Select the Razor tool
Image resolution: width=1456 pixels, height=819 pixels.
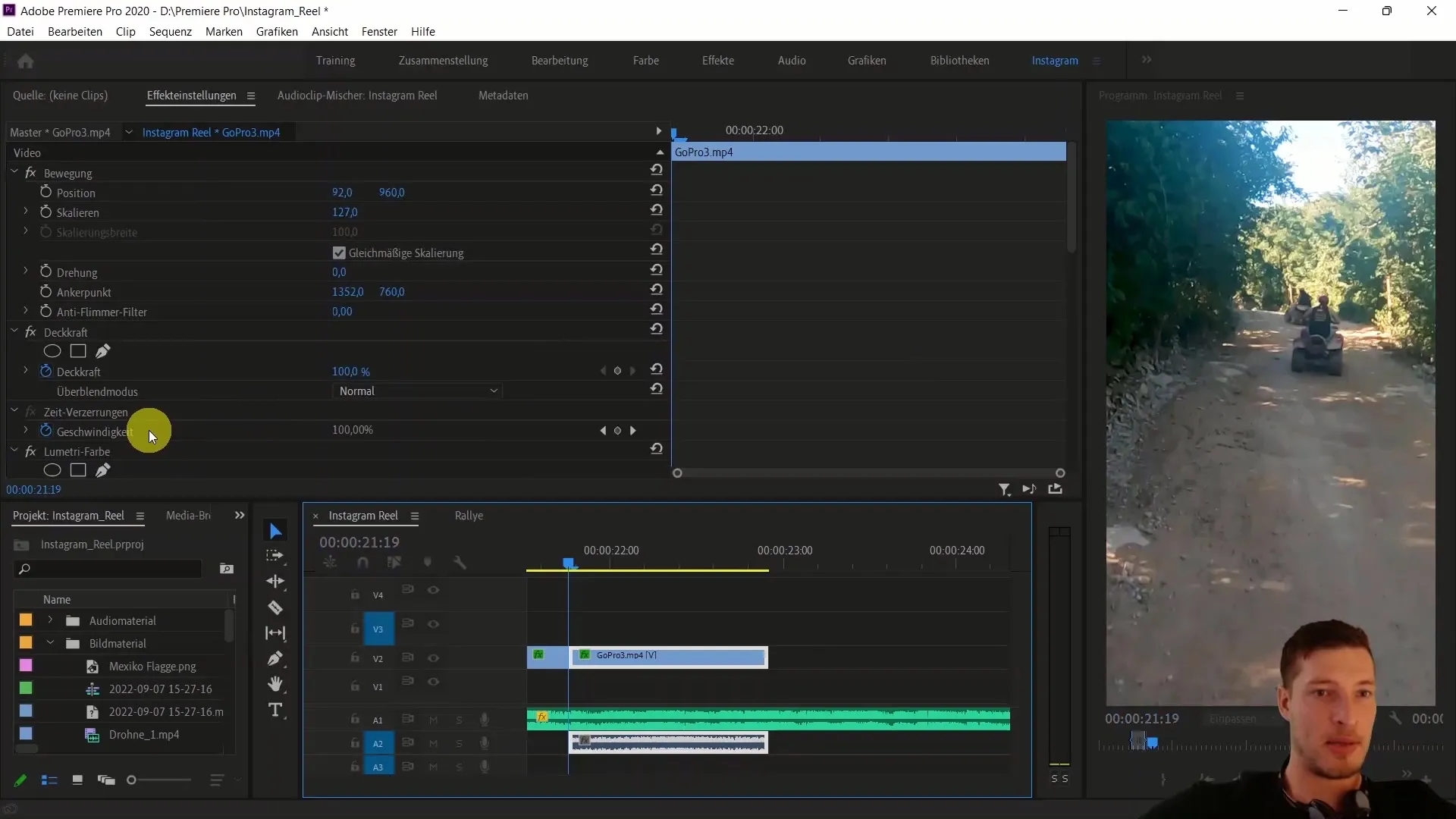(x=275, y=607)
